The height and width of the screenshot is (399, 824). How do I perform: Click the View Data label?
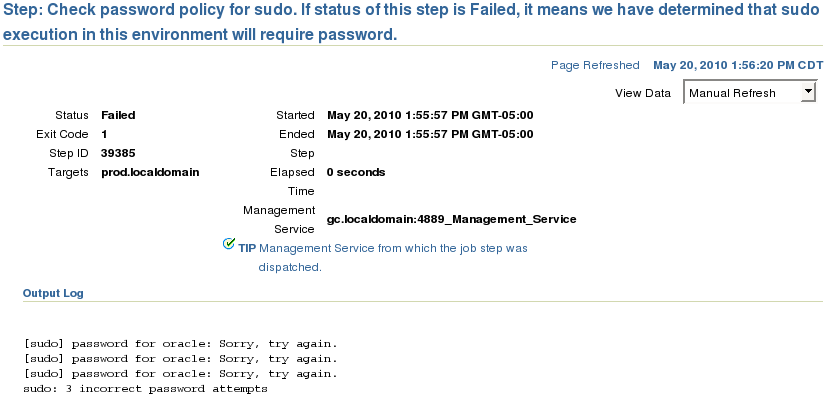tap(643, 93)
